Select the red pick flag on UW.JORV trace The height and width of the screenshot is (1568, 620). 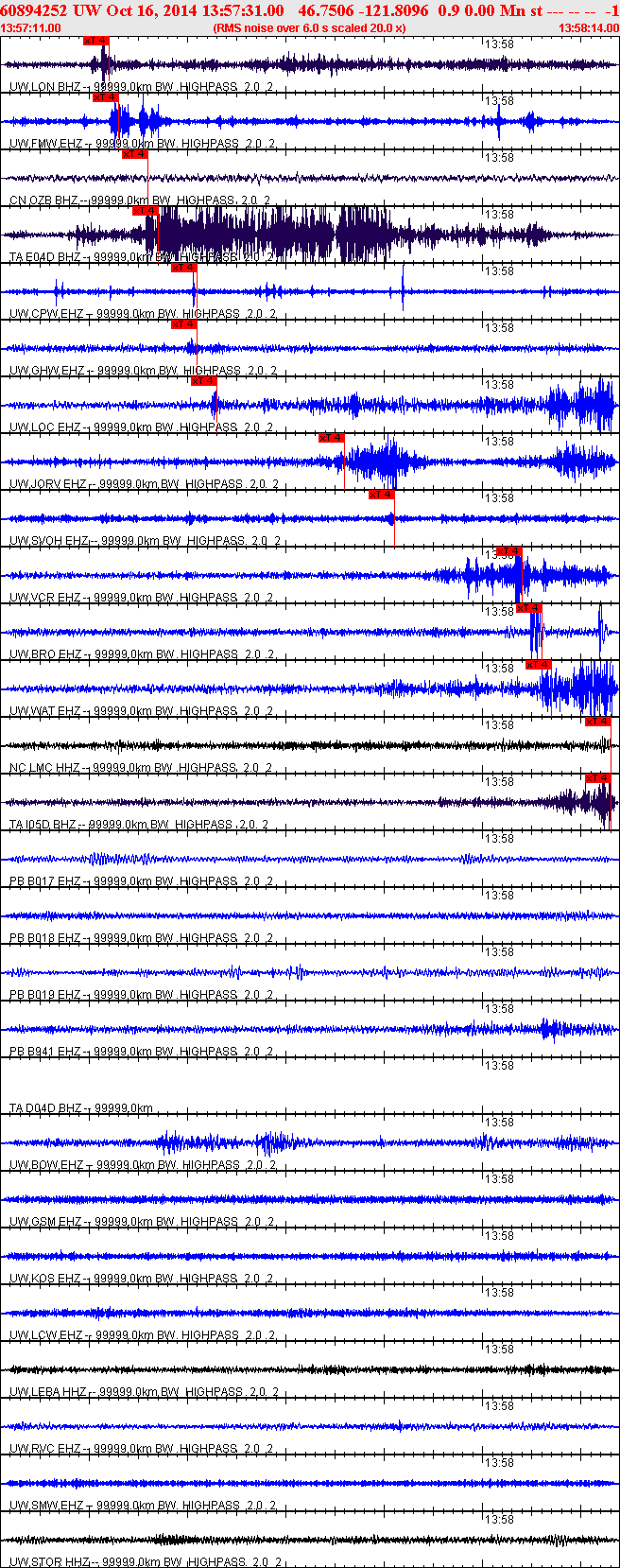(332, 438)
